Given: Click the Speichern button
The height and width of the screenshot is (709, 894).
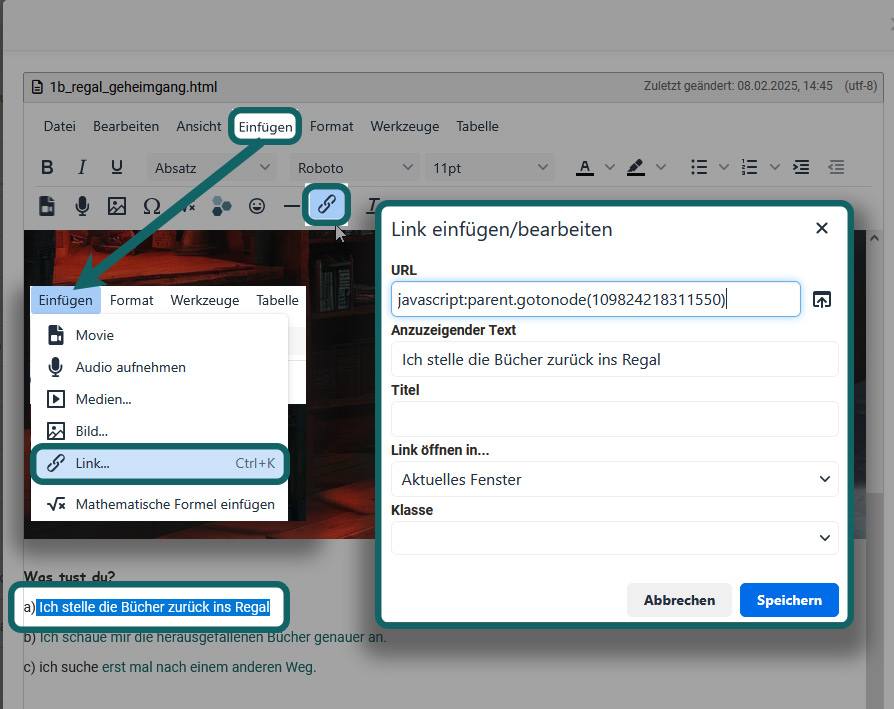Looking at the screenshot, I should (789, 600).
